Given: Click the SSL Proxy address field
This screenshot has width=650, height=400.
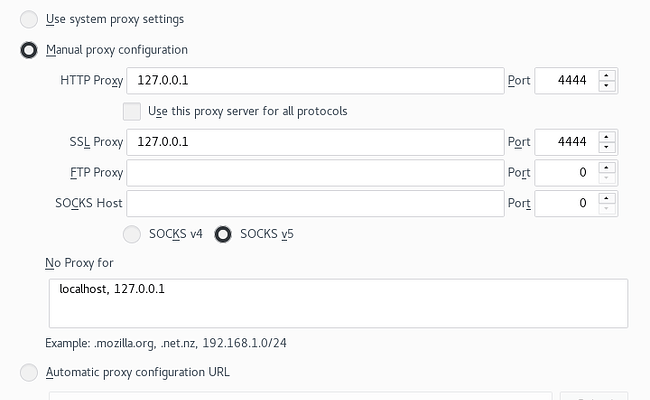Looking at the screenshot, I should pos(315,142).
